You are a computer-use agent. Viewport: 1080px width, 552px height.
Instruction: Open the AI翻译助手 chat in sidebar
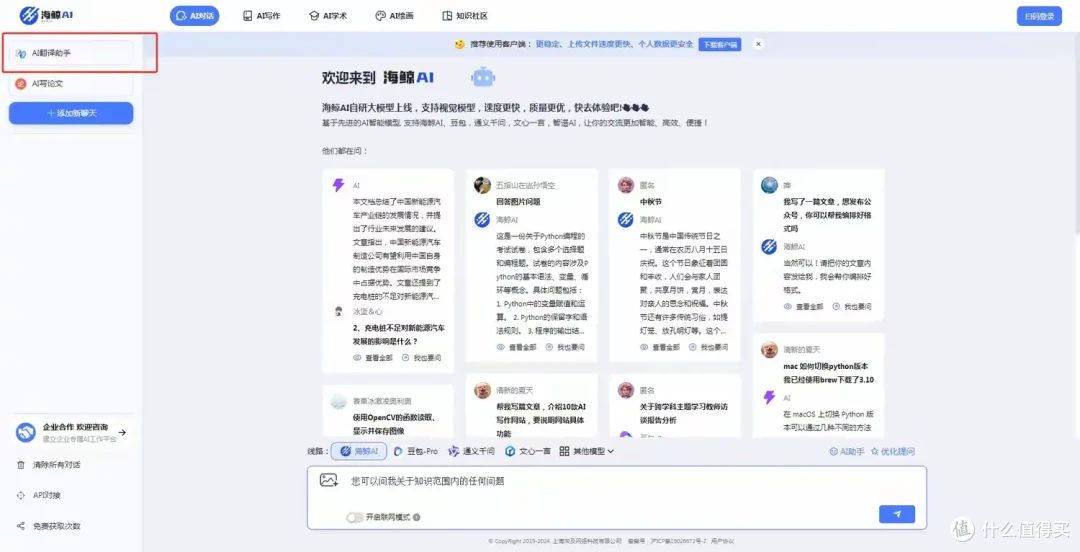click(x=71, y=53)
